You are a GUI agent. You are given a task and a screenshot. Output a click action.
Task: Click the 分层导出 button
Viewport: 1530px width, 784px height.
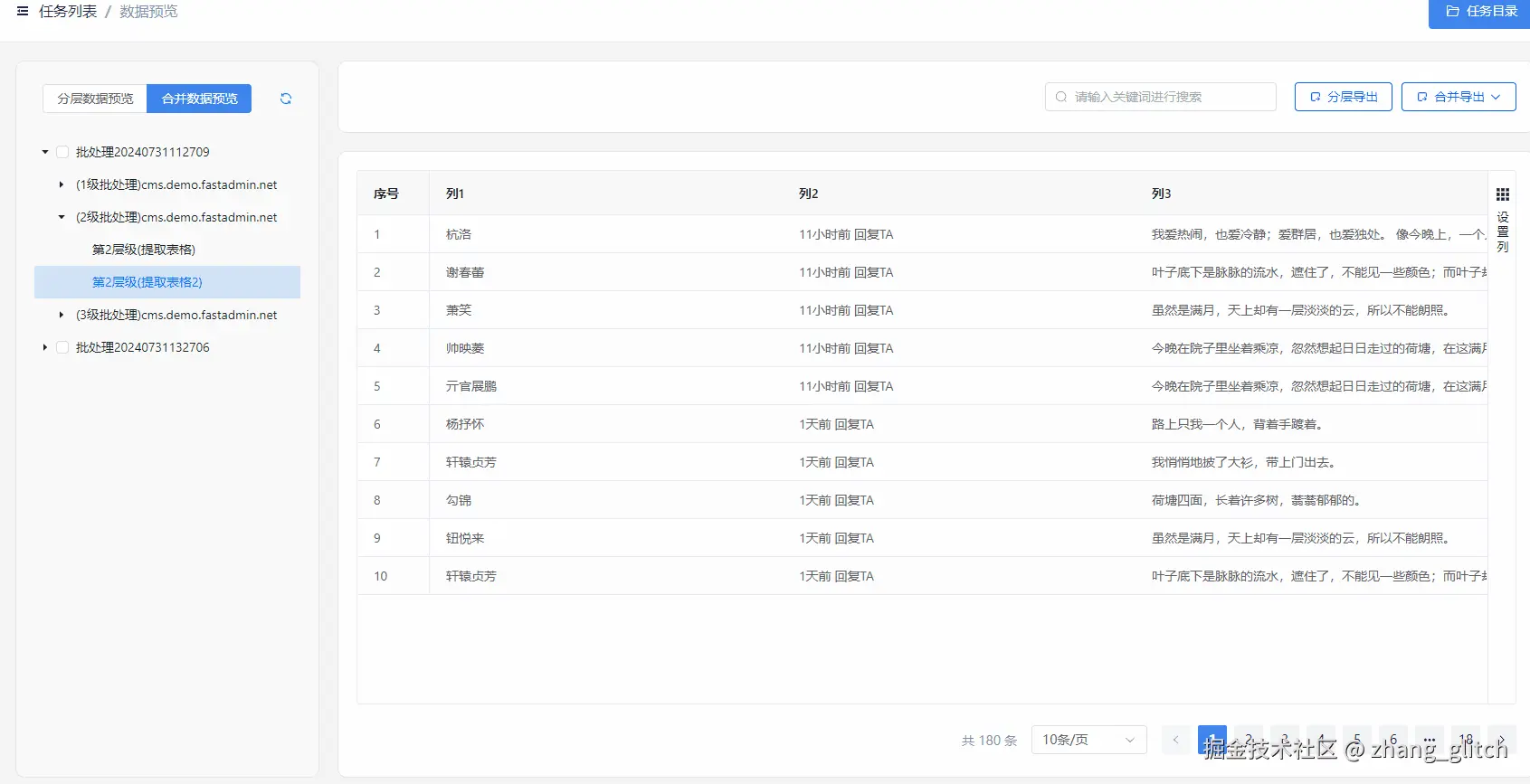1344,97
